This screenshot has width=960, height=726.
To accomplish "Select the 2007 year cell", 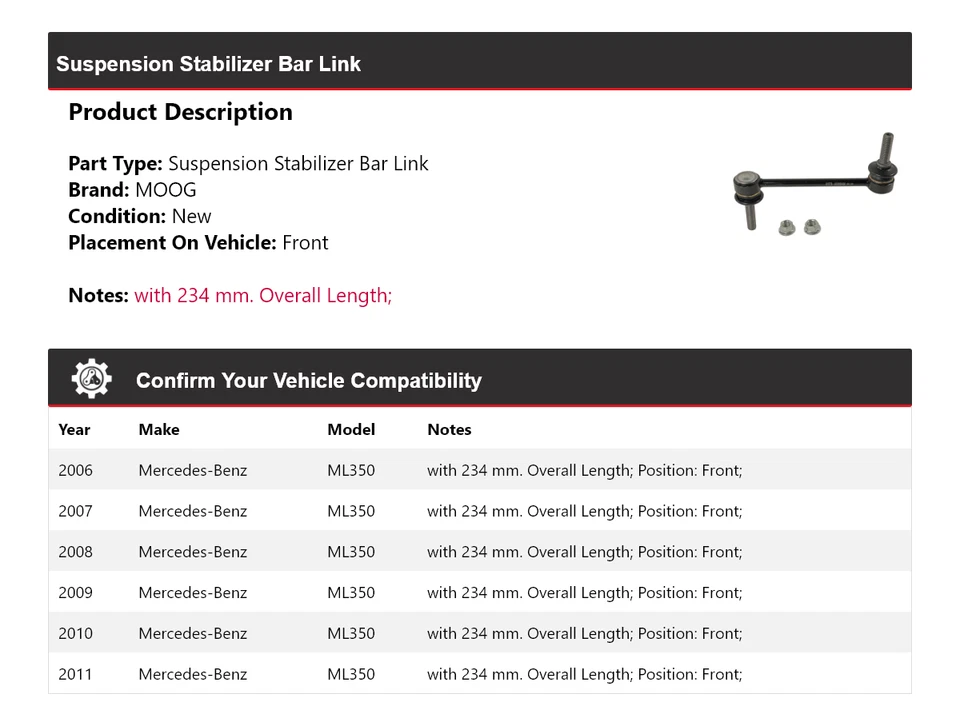I will 75,511.
